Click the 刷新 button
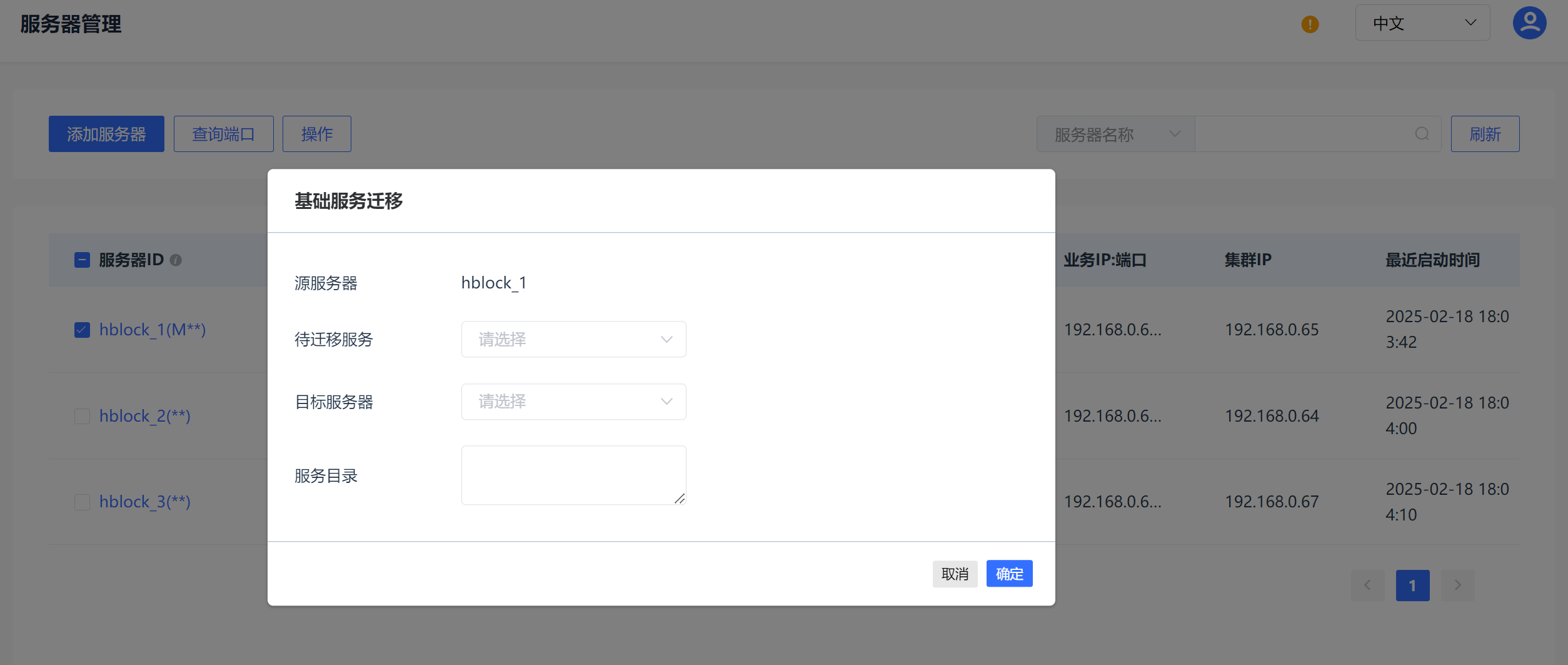This screenshot has width=1568, height=665. click(x=1485, y=134)
